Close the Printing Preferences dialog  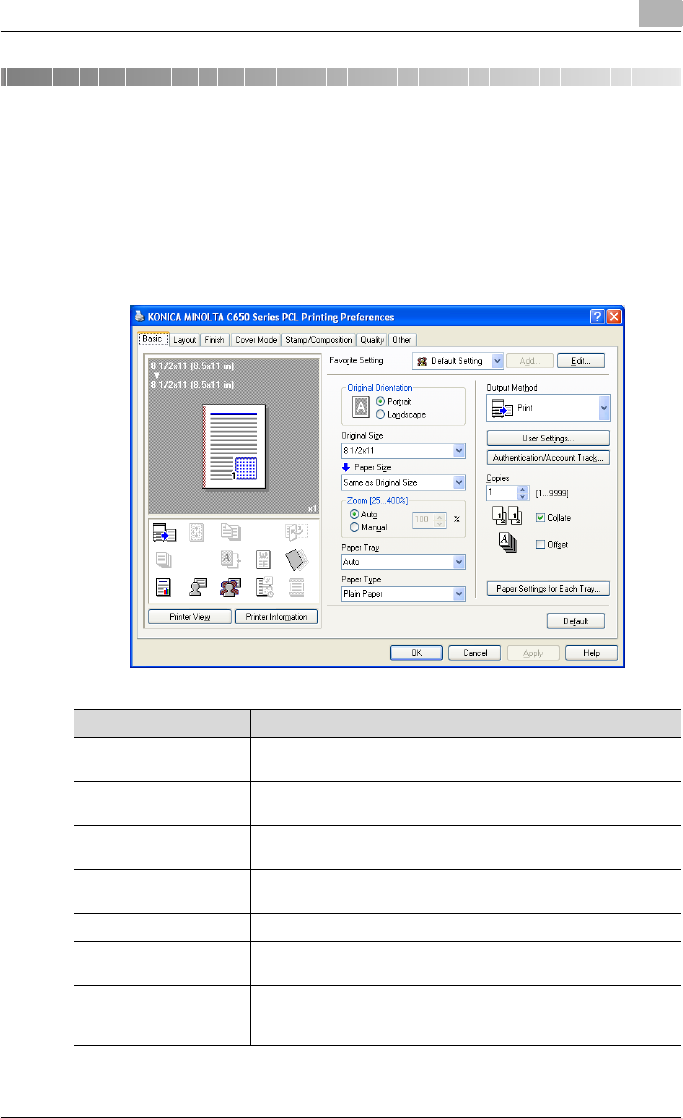(x=614, y=317)
